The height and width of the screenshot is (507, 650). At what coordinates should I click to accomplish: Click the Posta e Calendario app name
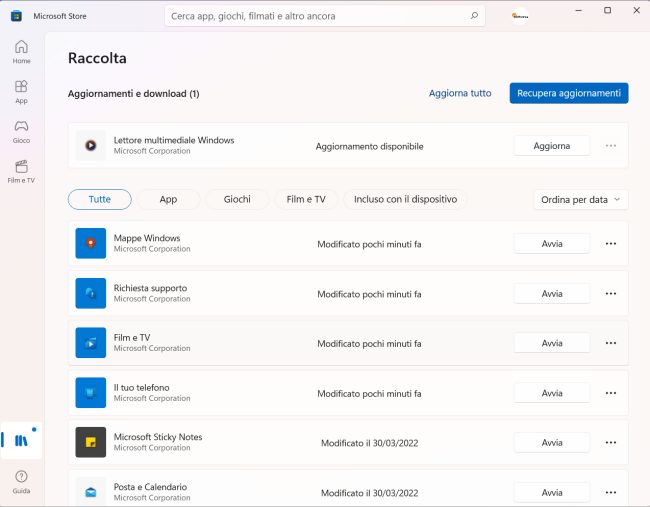coord(150,487)
